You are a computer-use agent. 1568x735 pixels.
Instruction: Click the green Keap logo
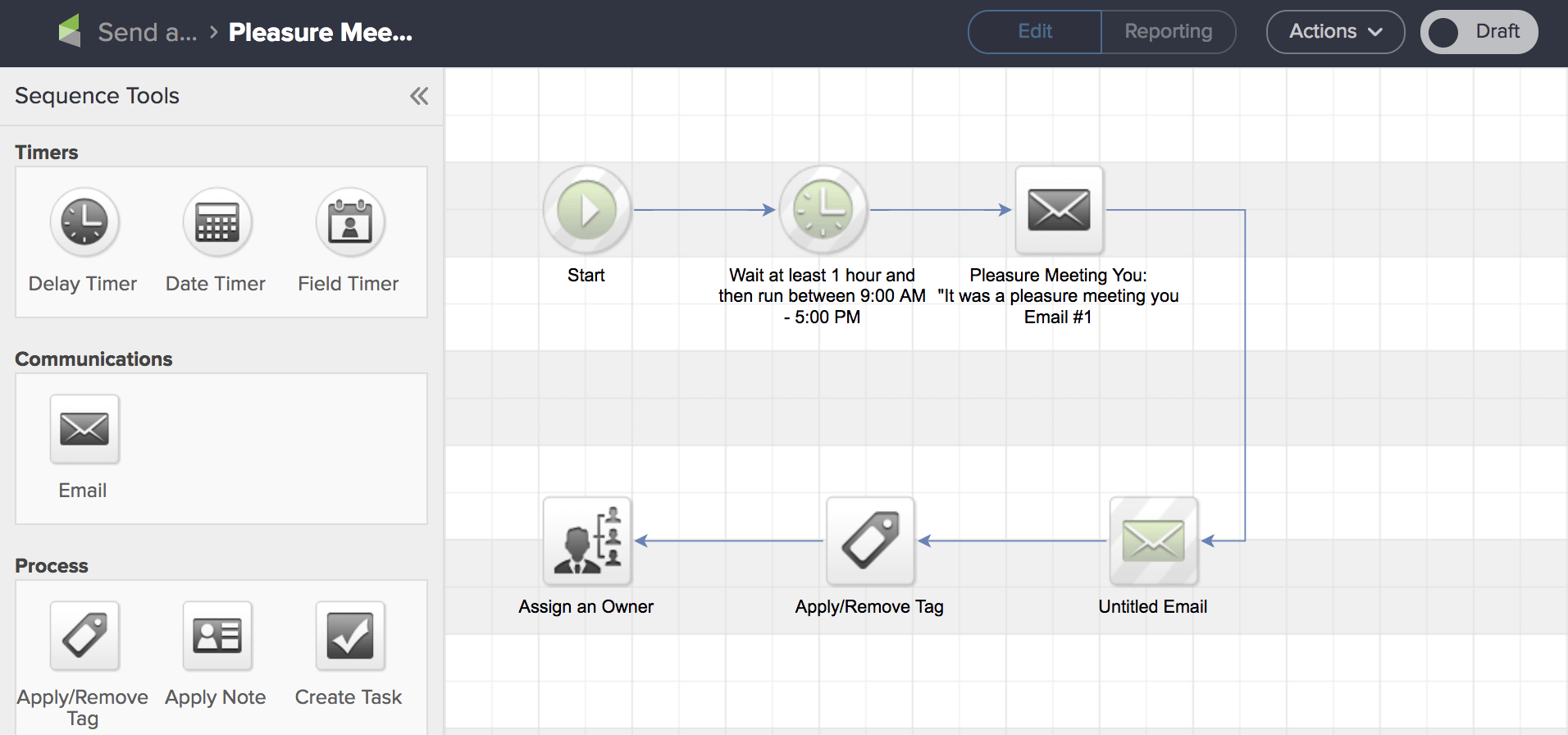[70, 31]
